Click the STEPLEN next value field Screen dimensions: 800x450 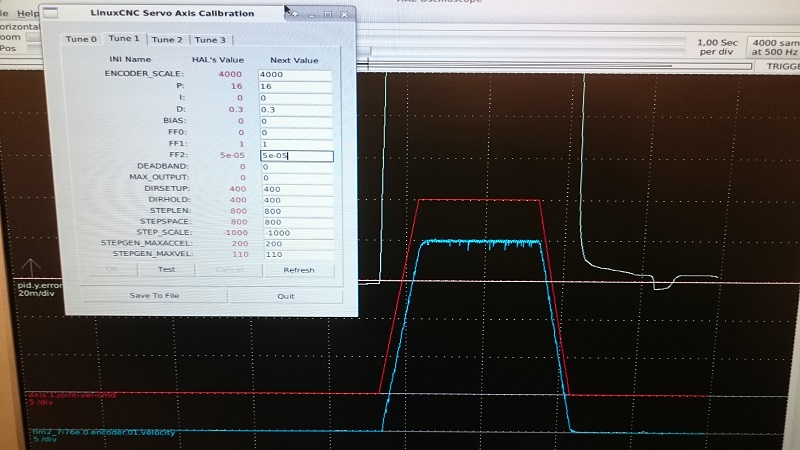pos(298,211)
